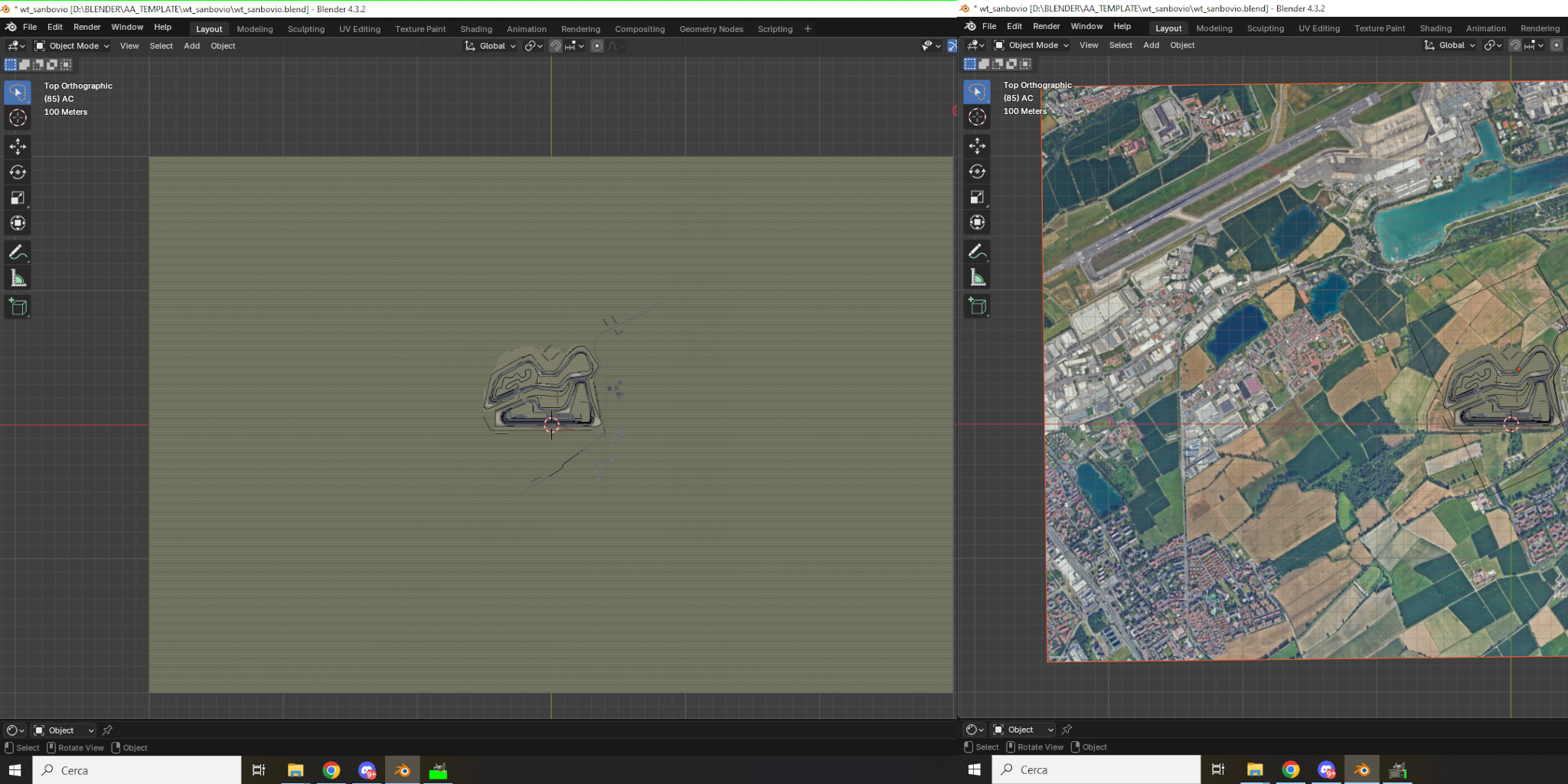Open Task View on the left taskbar
The height and width of the screenshot is (784, 1568).
(x=259, y=770)
